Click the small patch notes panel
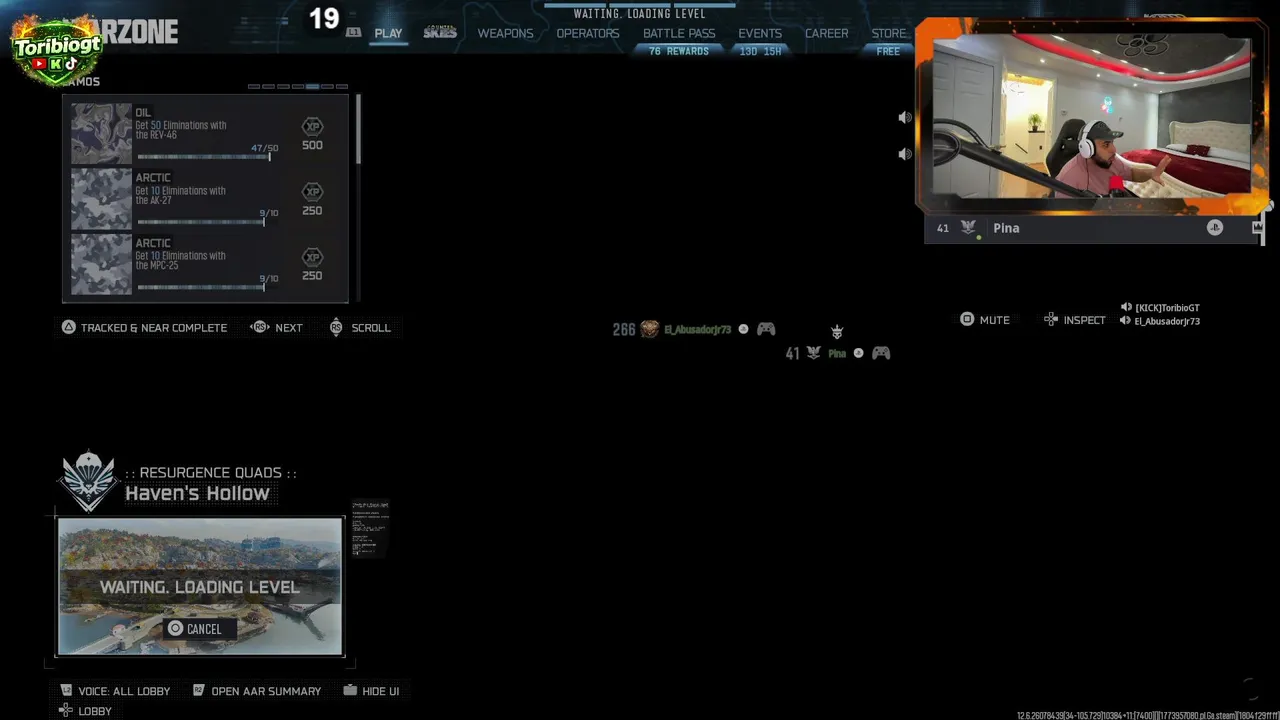1280x720 pixels. click(x=370, y=529)
